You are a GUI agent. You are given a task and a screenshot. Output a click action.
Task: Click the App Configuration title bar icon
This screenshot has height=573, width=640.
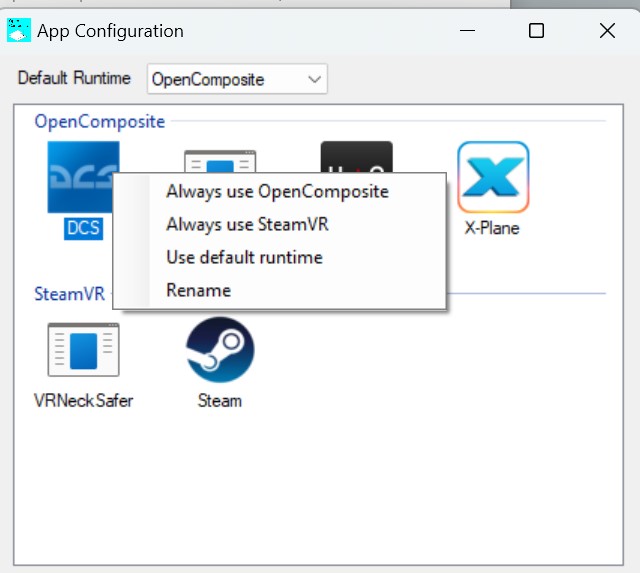click(x=19, y=30)
